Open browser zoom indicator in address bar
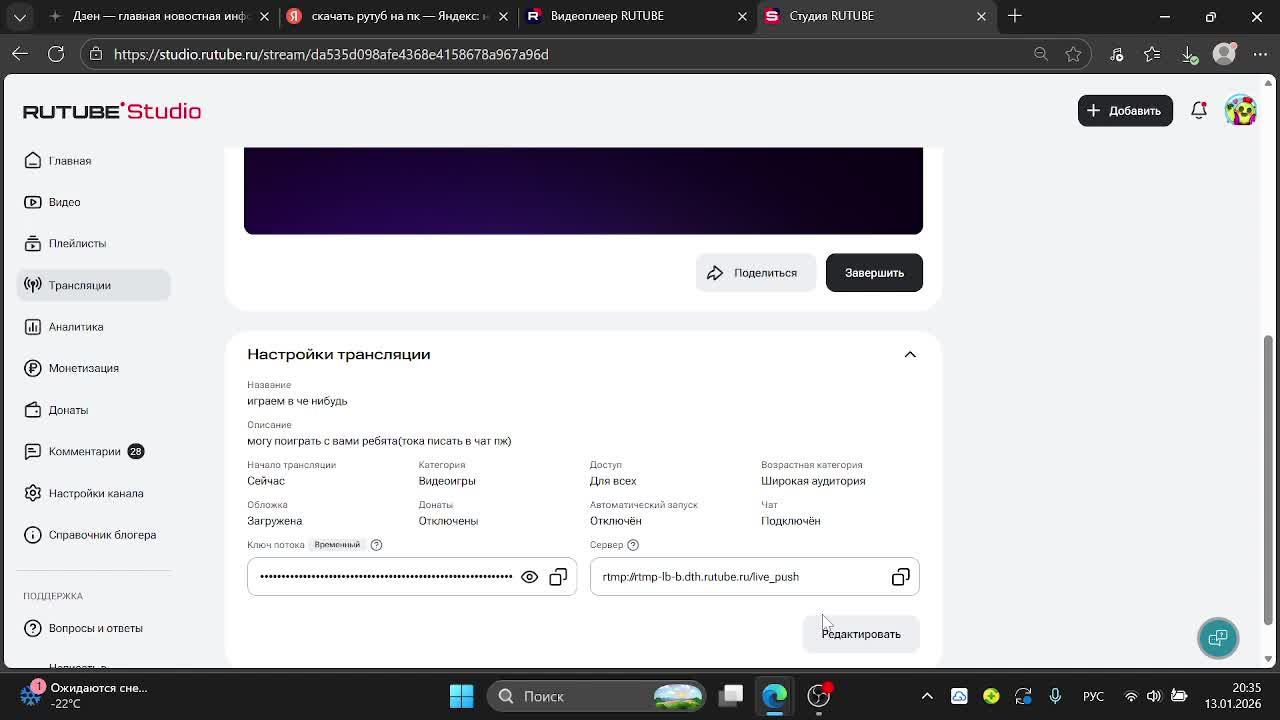1280x720 pixels. pos(1041,54)
